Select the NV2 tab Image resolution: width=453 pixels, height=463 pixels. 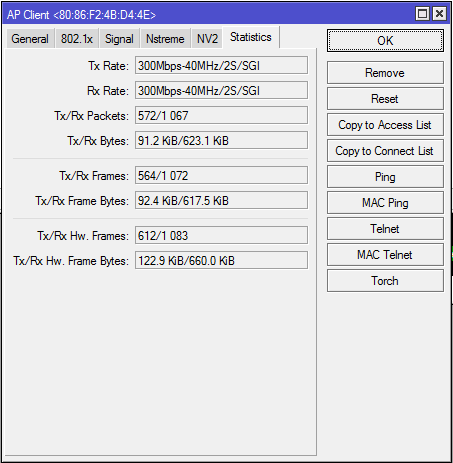207,39
